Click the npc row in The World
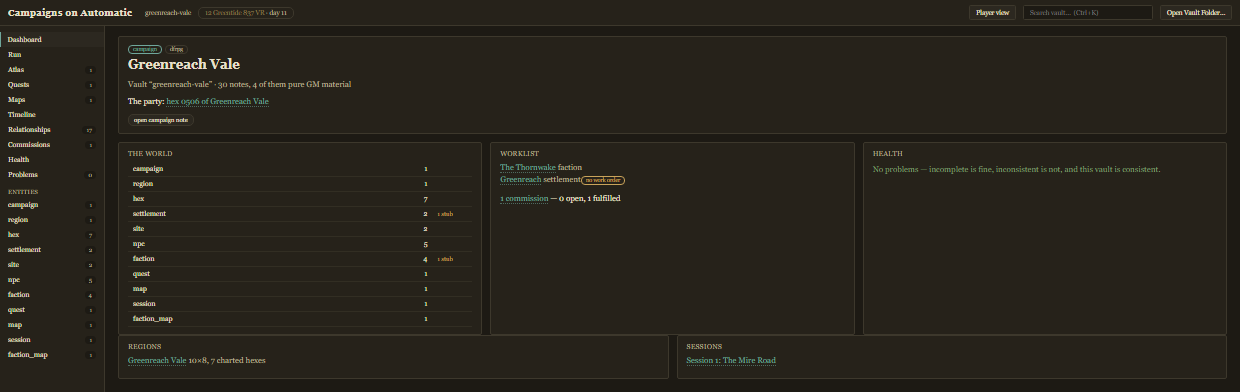Viewport: 1240px width, 392px height. [300, 244]
